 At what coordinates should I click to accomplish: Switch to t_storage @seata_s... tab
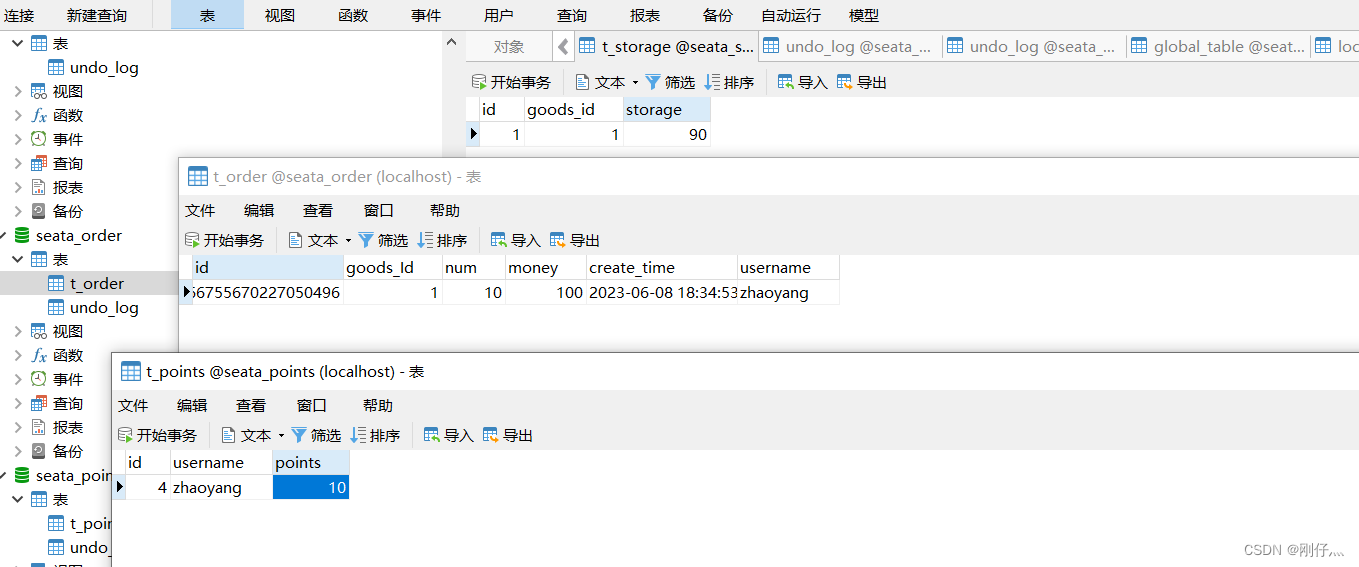[666, 46]
